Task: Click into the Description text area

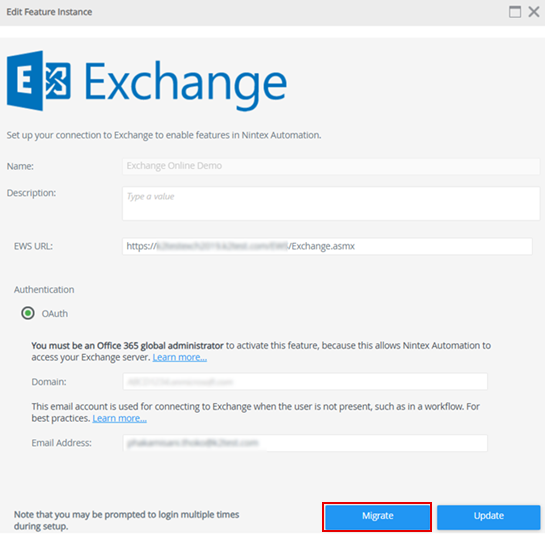Action: [x=331, y=203]
